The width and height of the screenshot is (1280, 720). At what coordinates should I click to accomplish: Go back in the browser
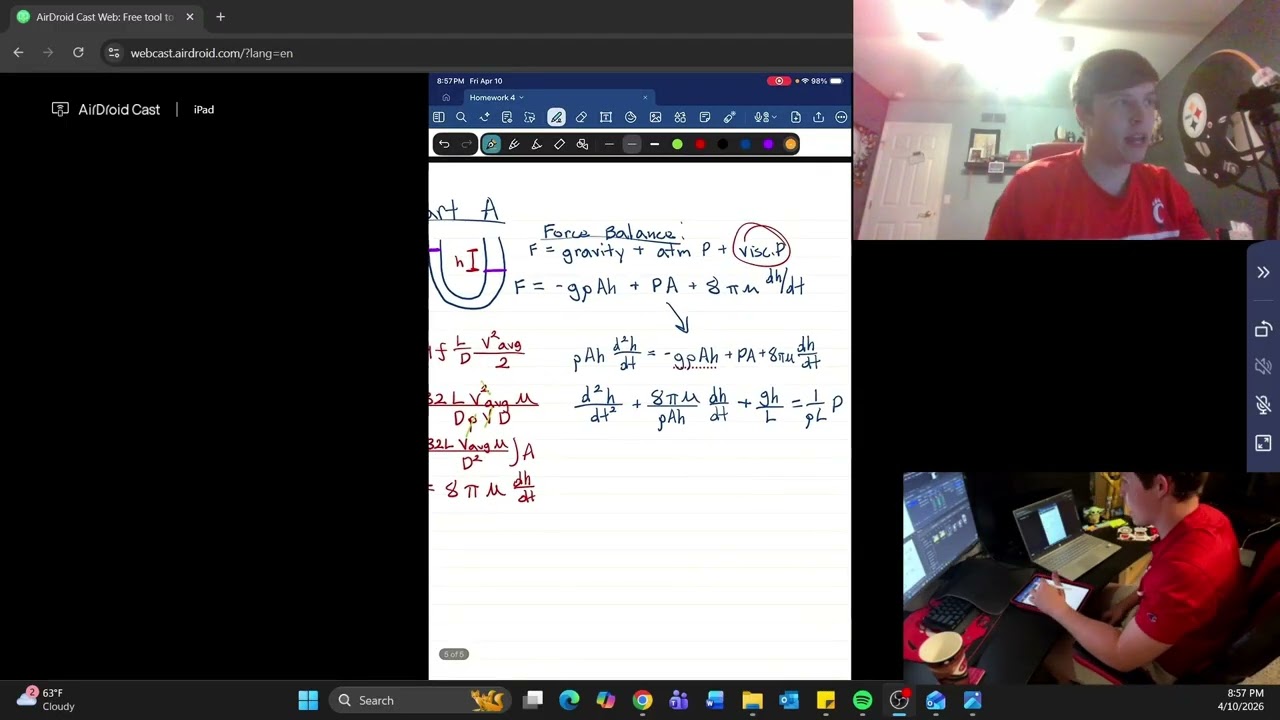(x=18, y=53)
